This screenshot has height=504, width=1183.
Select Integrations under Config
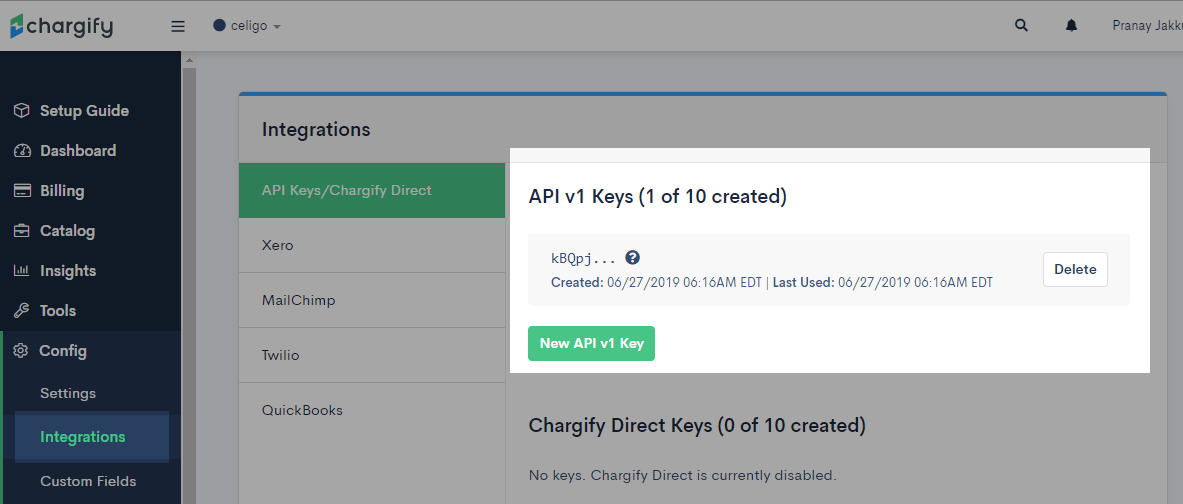[83, 437]
